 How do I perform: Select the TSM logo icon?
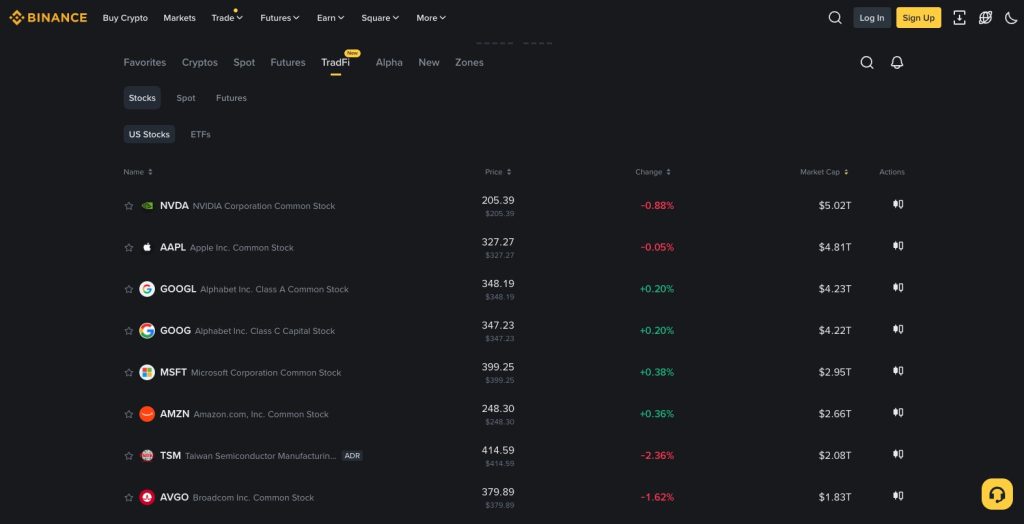pos(147,456)
